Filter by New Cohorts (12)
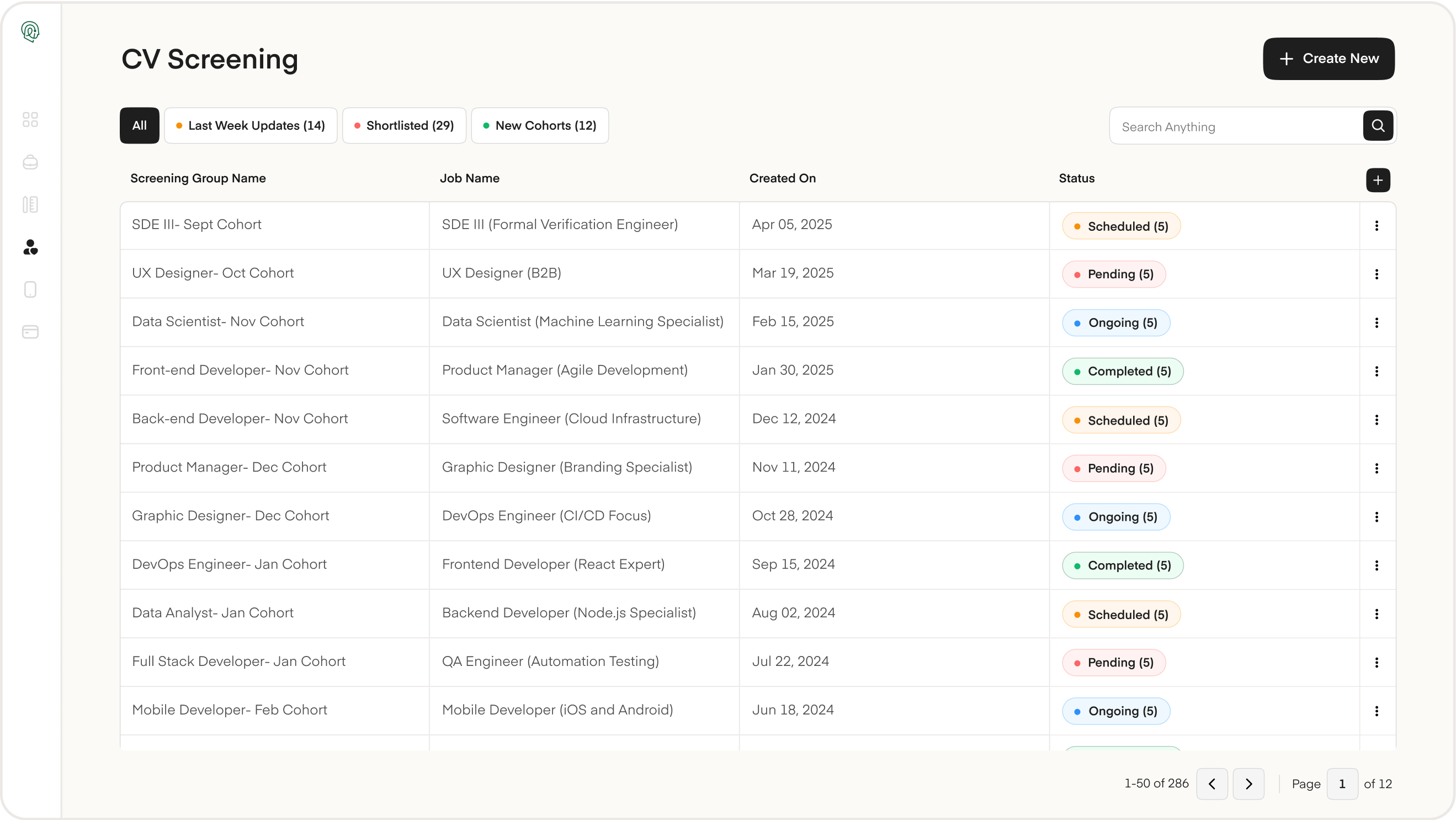1456x820 pixels. pyautogui.click(x=540, y=125)
